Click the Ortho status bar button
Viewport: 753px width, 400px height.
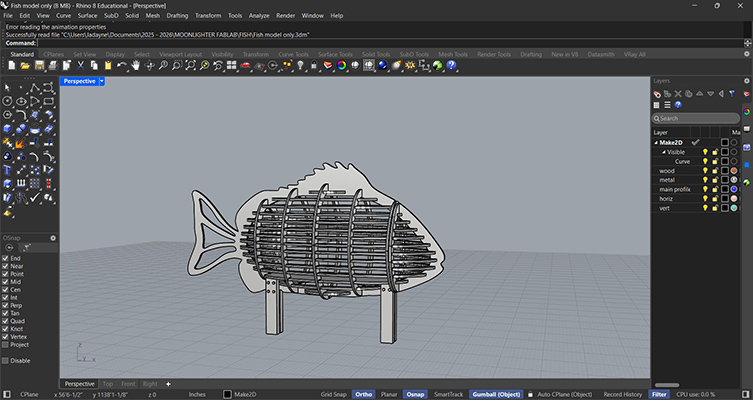[x=364, y=394]
